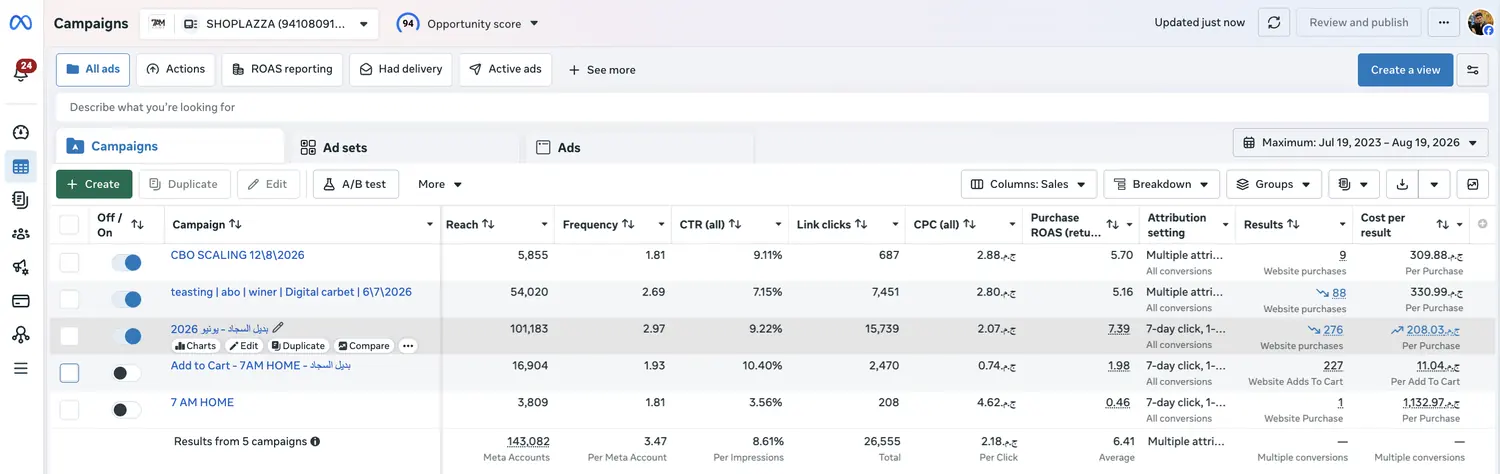Open view filter settings sliders icon
1500x474 pixels.
[x=1472, y=70]
